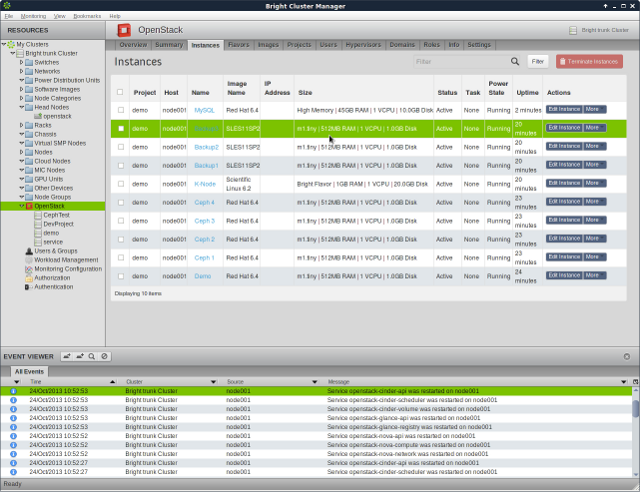Check the Backup3 instance checkbox

(x=121, y=128)
